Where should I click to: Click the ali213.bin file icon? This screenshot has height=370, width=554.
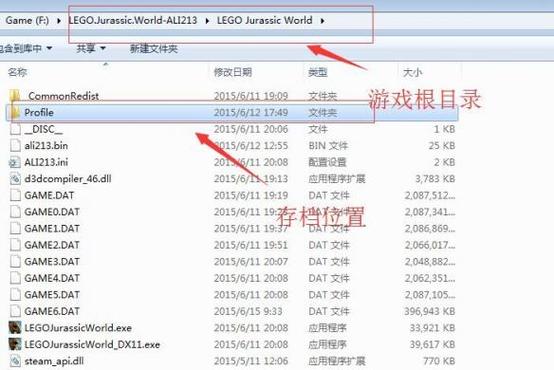(15, 146)
